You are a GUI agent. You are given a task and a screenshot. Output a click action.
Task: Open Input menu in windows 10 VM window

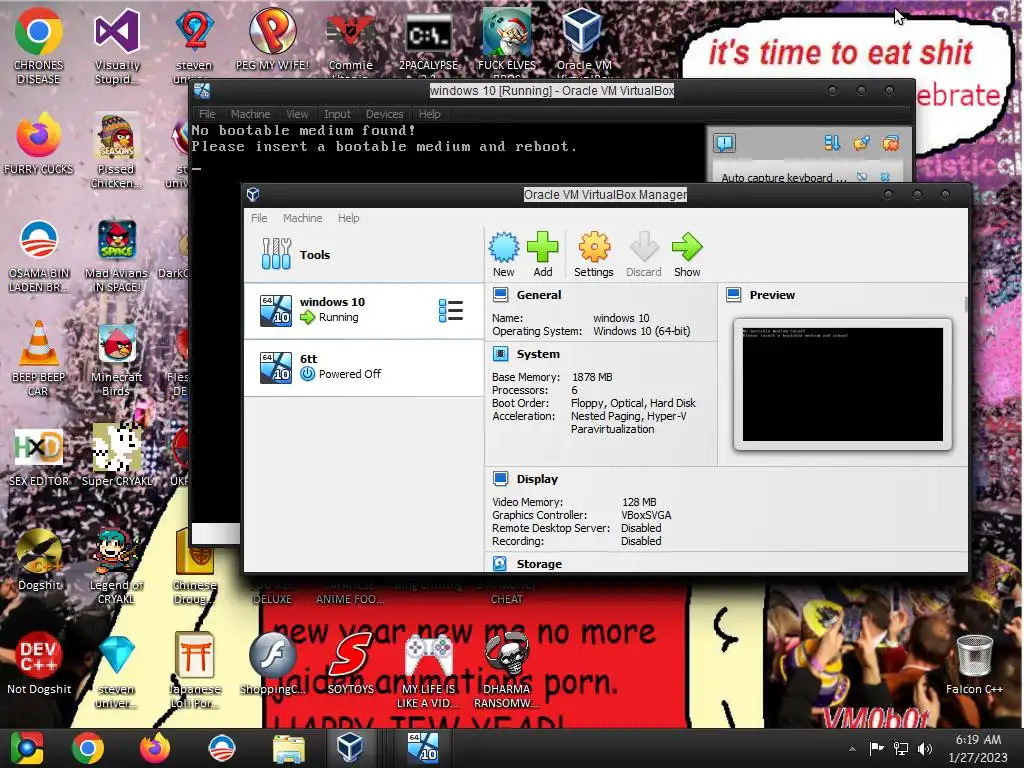[337, 114]
